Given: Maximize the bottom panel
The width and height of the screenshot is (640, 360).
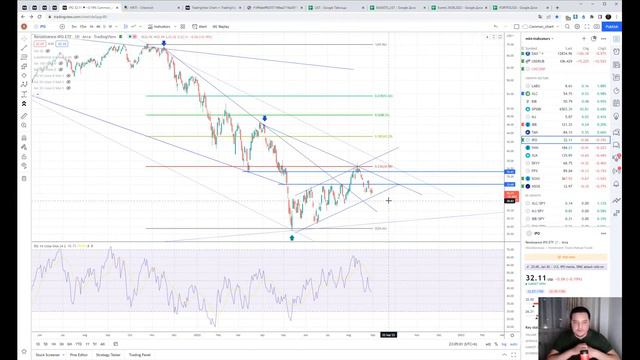Looking at the screenshot, I should [514, 355].
